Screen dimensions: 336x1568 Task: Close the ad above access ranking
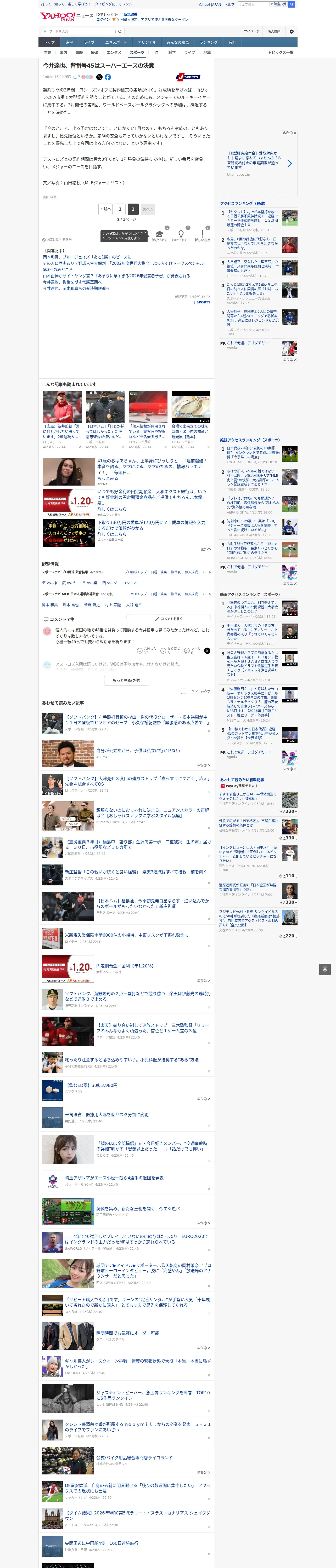click(295, 133)
